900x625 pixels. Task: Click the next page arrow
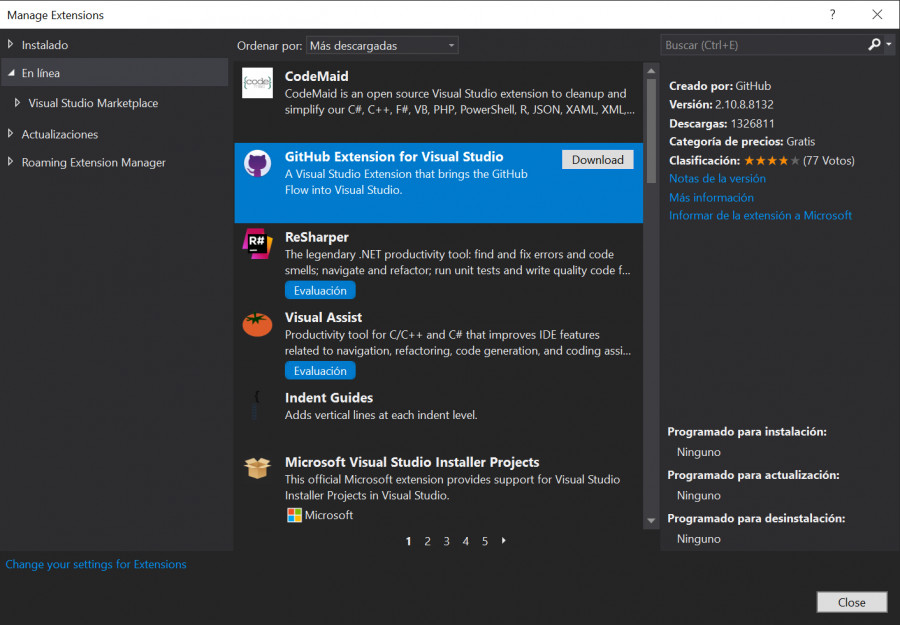pos(503,541)
